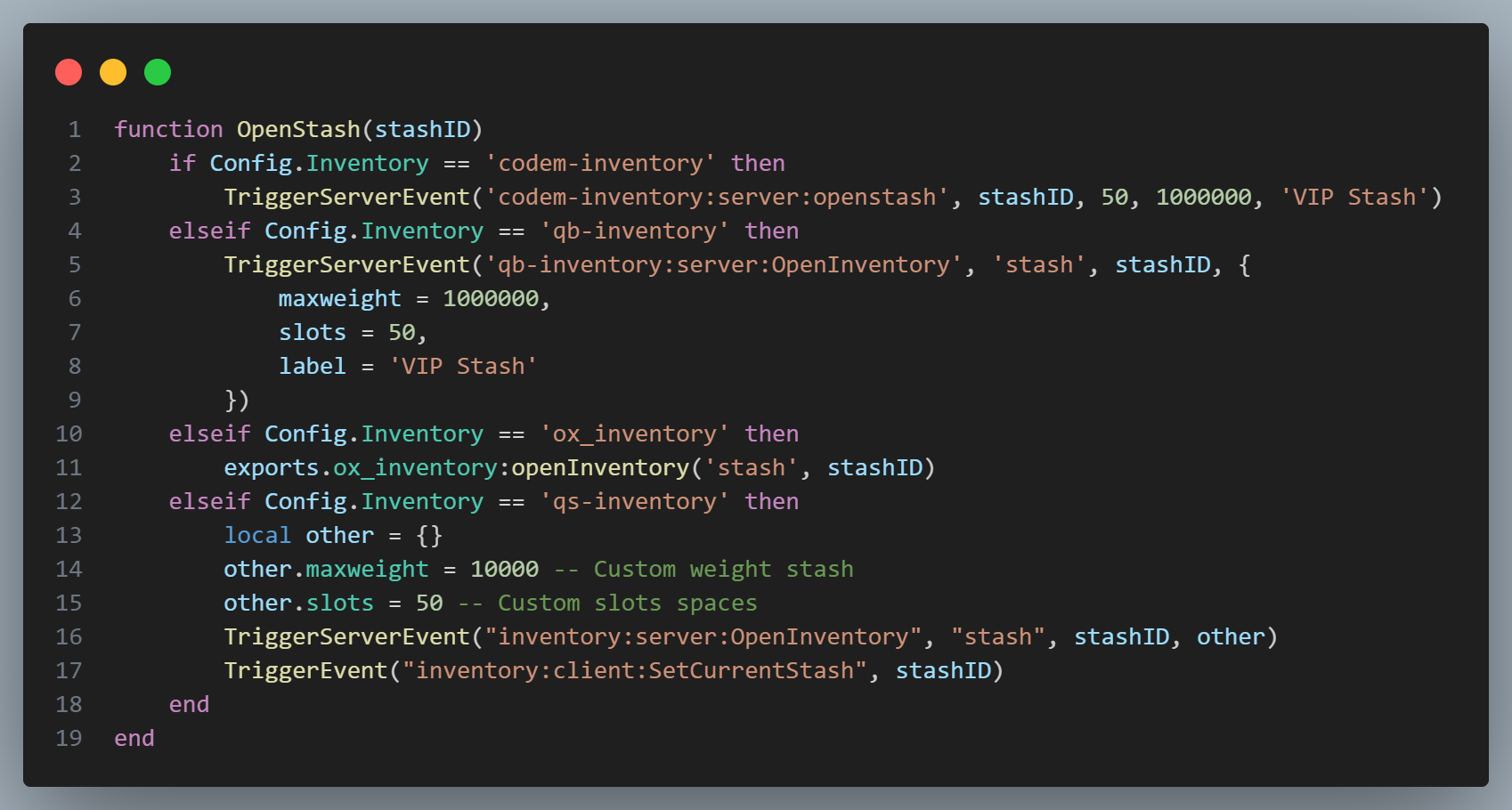Click the red close dot

pyautogui.click(x=69, y=72)
